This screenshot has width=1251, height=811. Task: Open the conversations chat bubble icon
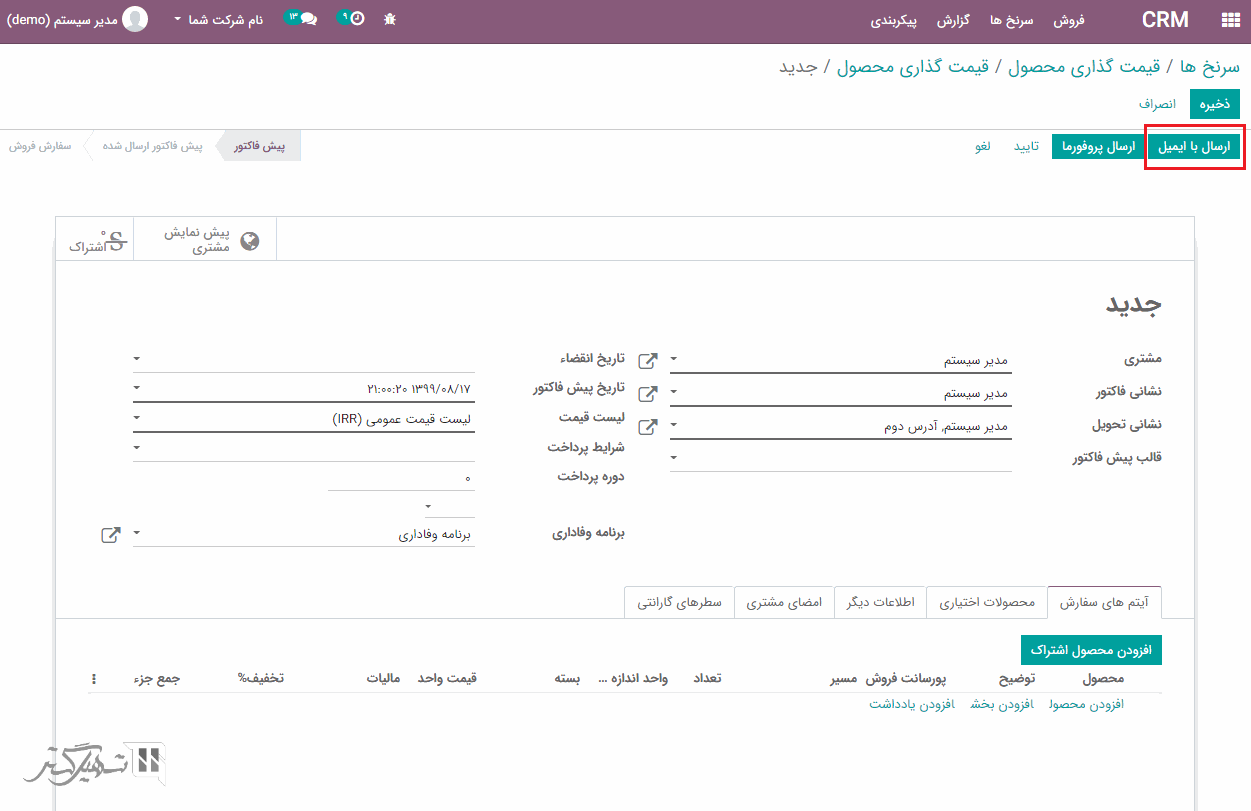click(x=309, y=19)
